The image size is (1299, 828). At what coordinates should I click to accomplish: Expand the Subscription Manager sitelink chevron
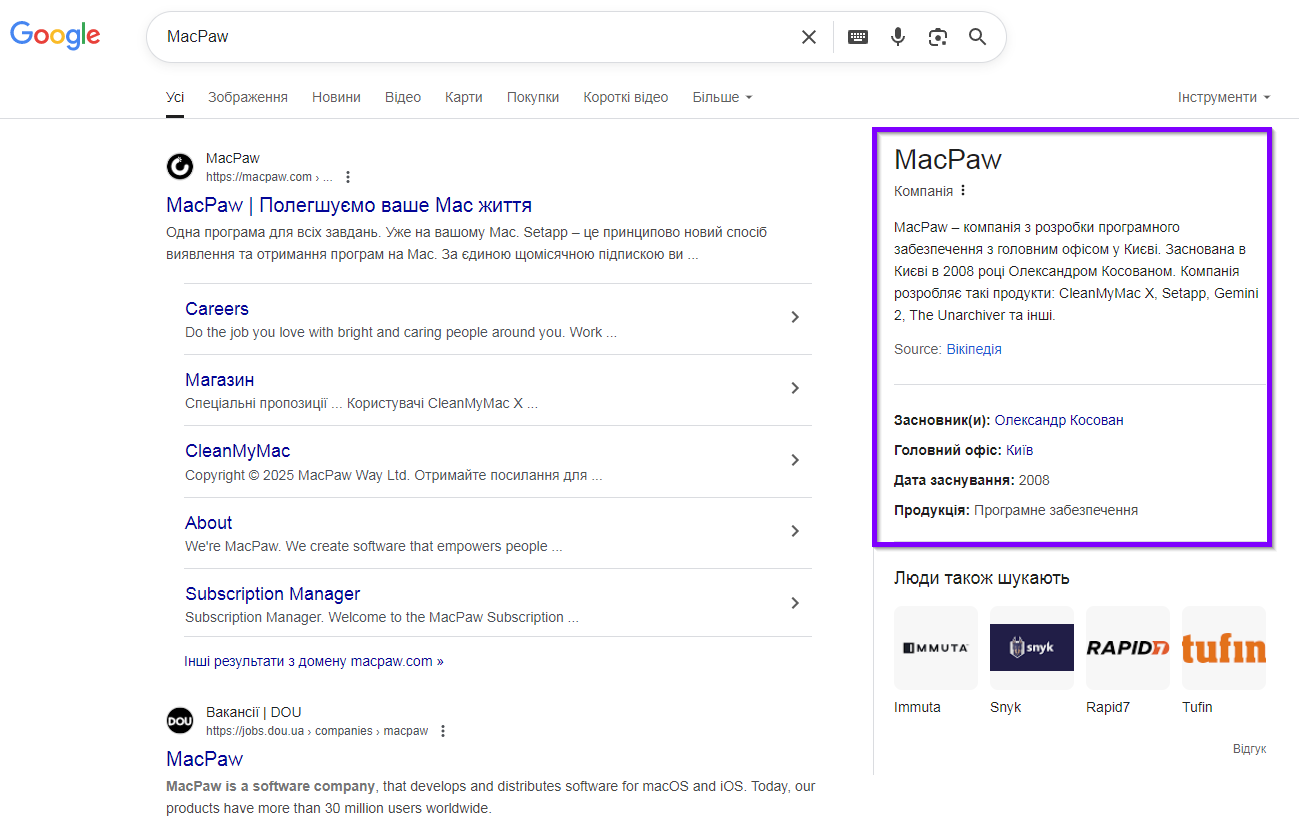point(795,603)
